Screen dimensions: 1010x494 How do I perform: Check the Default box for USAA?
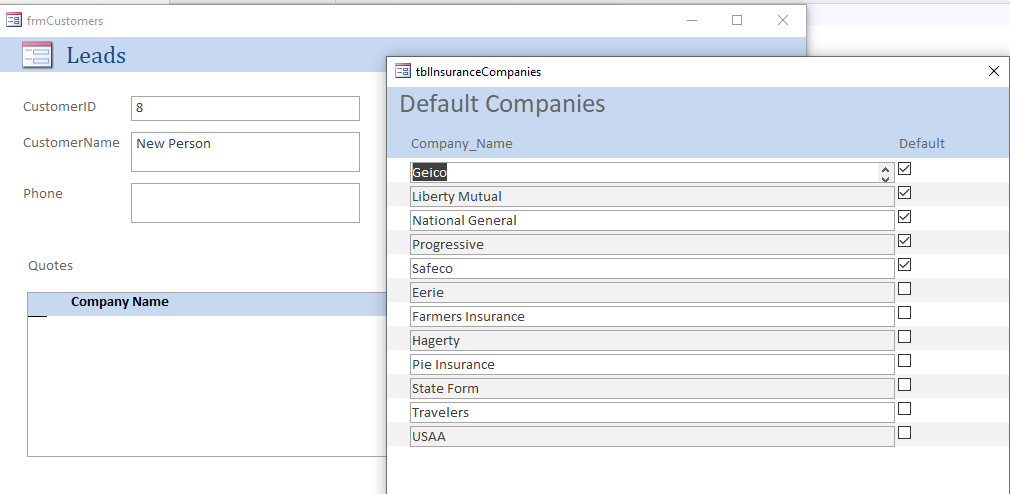(904, 432)
